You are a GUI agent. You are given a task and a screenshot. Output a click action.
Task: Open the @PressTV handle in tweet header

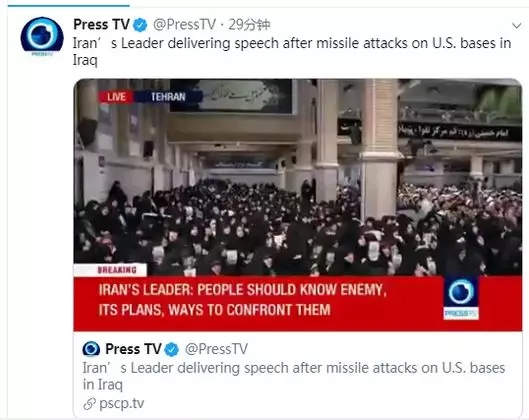[x=184, y=25]
